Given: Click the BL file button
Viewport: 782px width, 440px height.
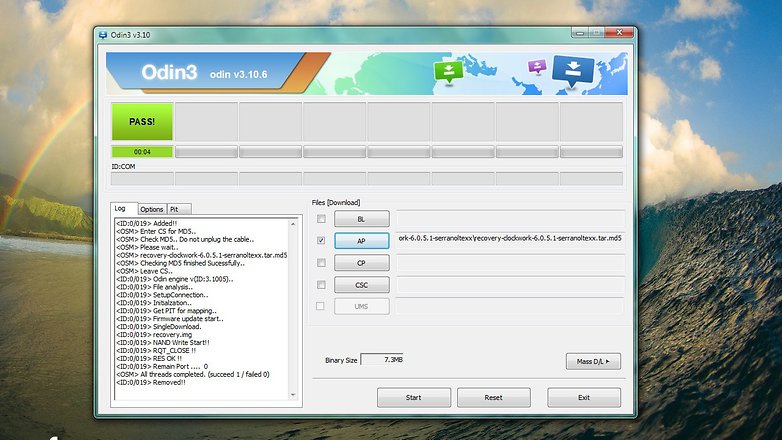Looking at the screenshot, I should pos(362,219).
